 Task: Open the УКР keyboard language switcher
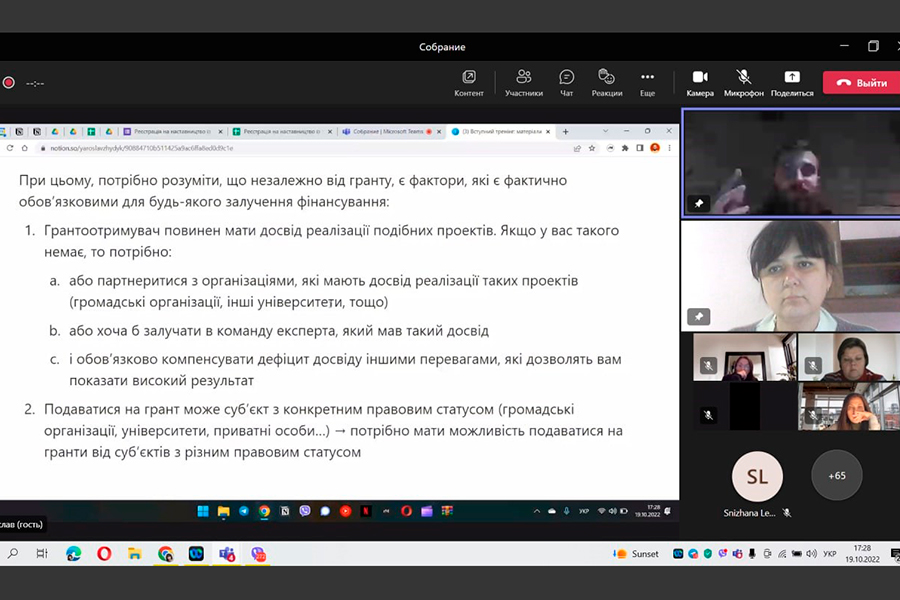(x=829, y=553)
